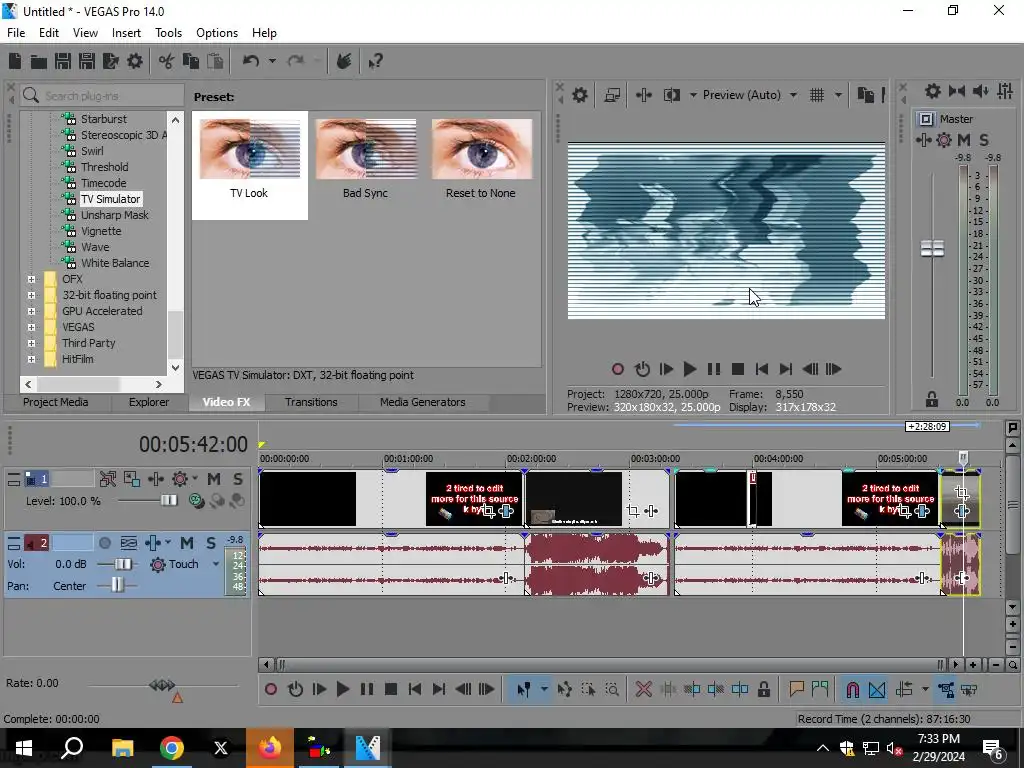Image resolution: width=1024 pixels, height=768 pixels.
Task: Mute video track 1
Action: 214,479
